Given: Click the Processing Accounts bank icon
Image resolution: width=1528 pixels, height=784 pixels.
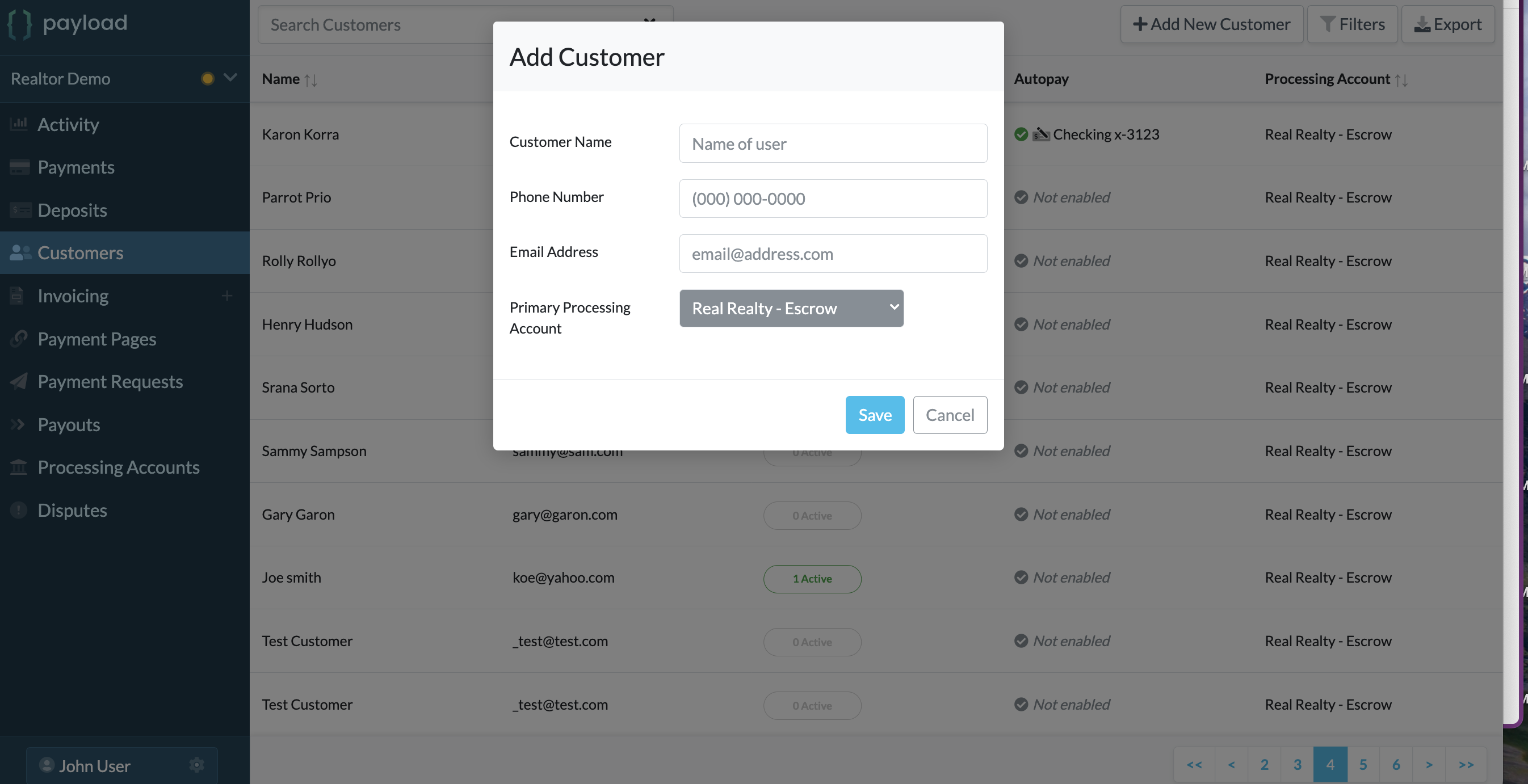Looking at the screenshot, I should tap(19, 467).
